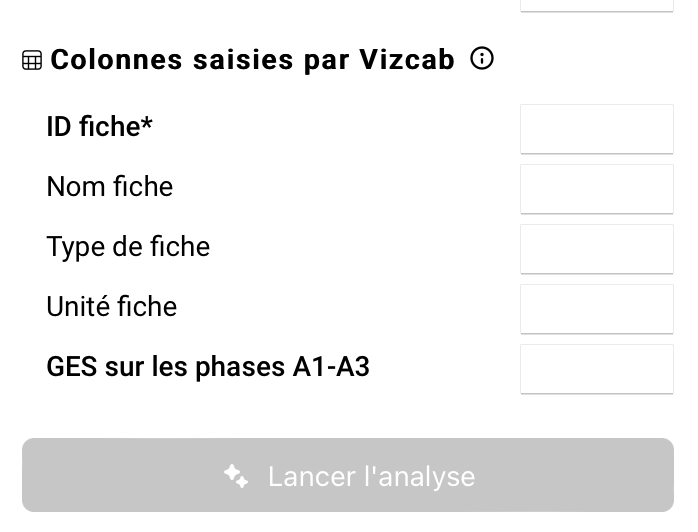698x532 pixels.
Task: Click the A1-A3 text in the GES label
Action: coord(331,367)
